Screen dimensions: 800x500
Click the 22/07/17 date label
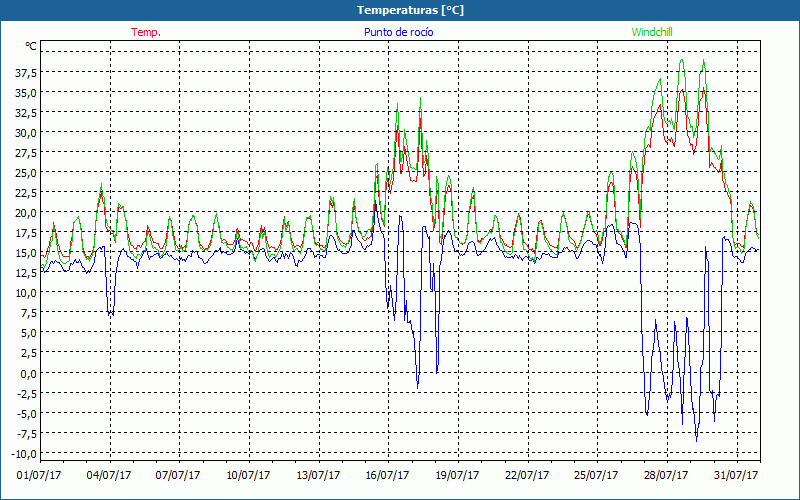click(527, 475)
